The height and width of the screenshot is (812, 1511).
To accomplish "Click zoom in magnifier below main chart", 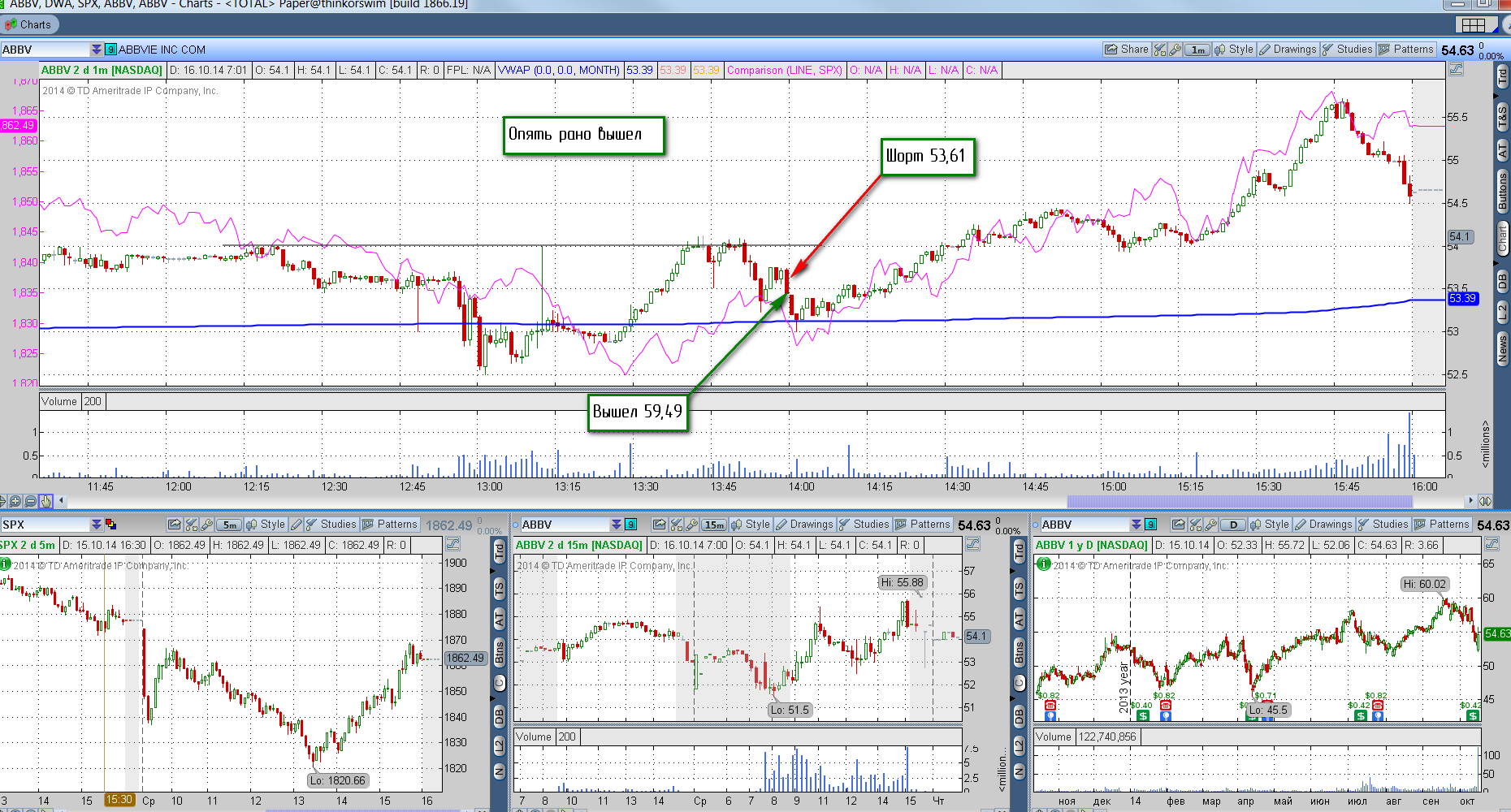I will [15, 501].
